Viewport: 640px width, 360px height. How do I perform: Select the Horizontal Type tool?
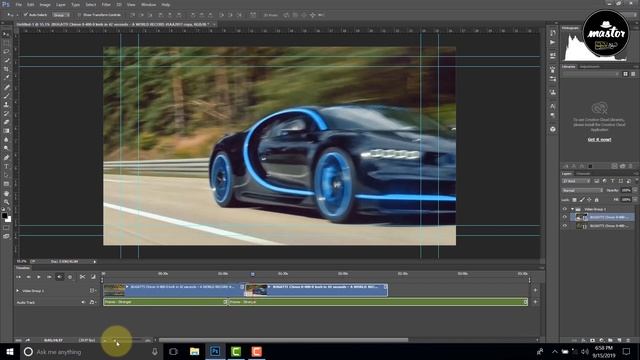(x=6, y=167)
